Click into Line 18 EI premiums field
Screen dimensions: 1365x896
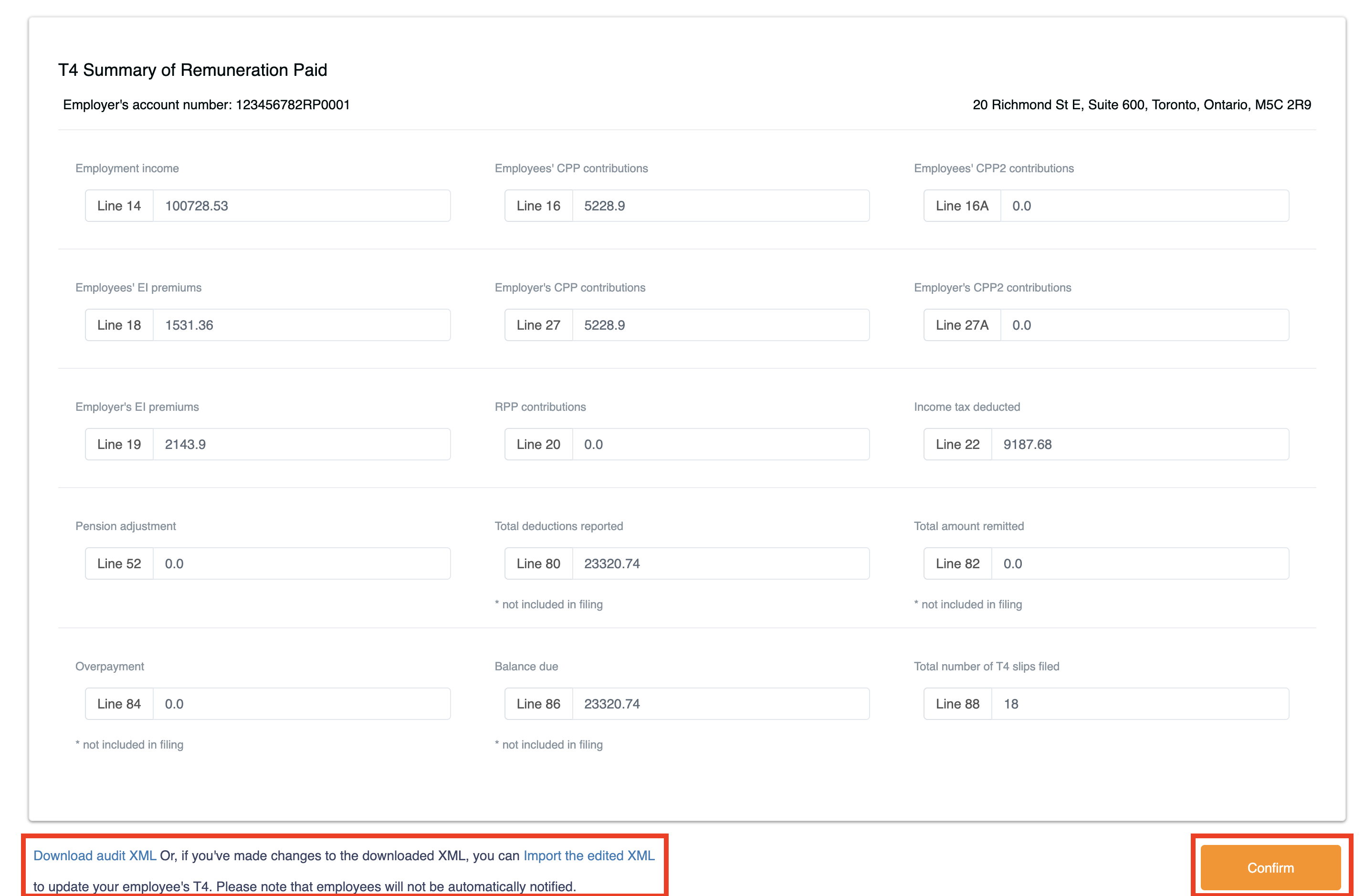click(x=302, y=325)
